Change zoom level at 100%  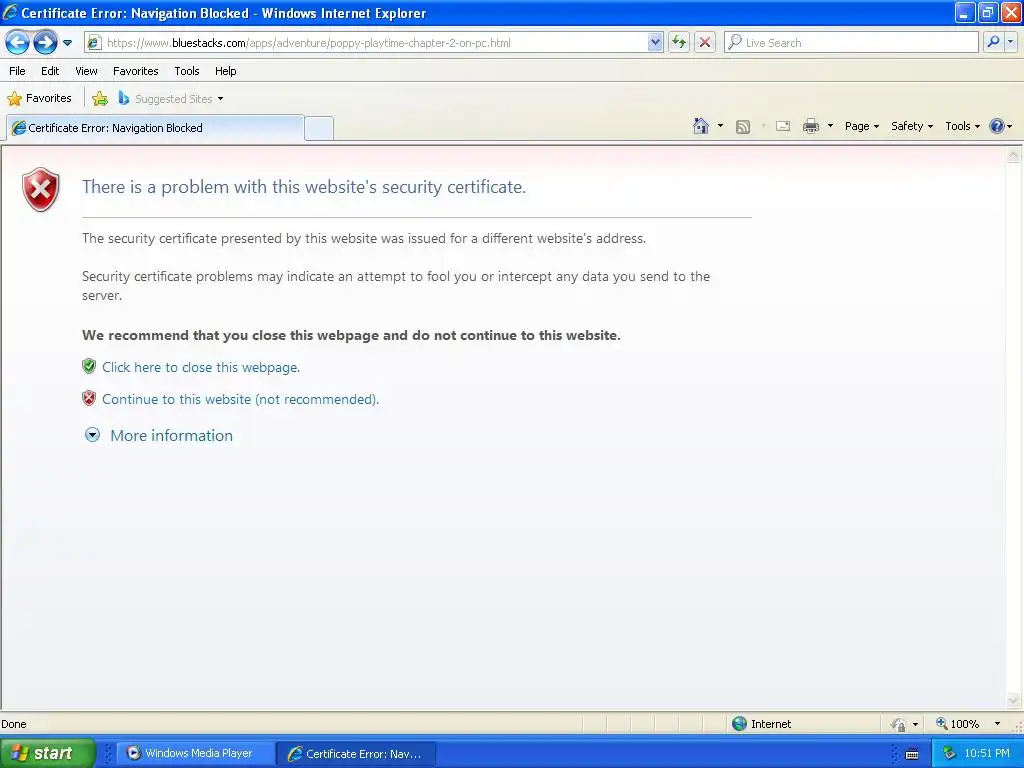pyautogui.click(x=958, y=724)
